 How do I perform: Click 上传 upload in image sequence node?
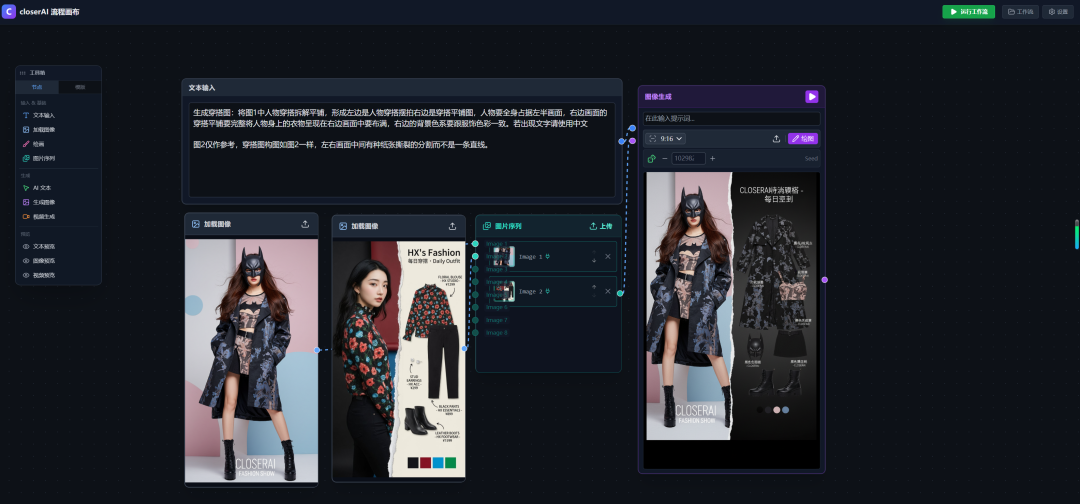tap(601, 226)
